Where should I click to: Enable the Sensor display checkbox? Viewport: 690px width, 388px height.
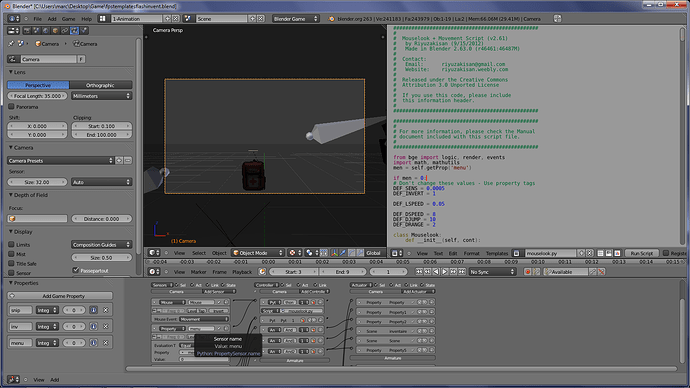(x=11, y=273)
